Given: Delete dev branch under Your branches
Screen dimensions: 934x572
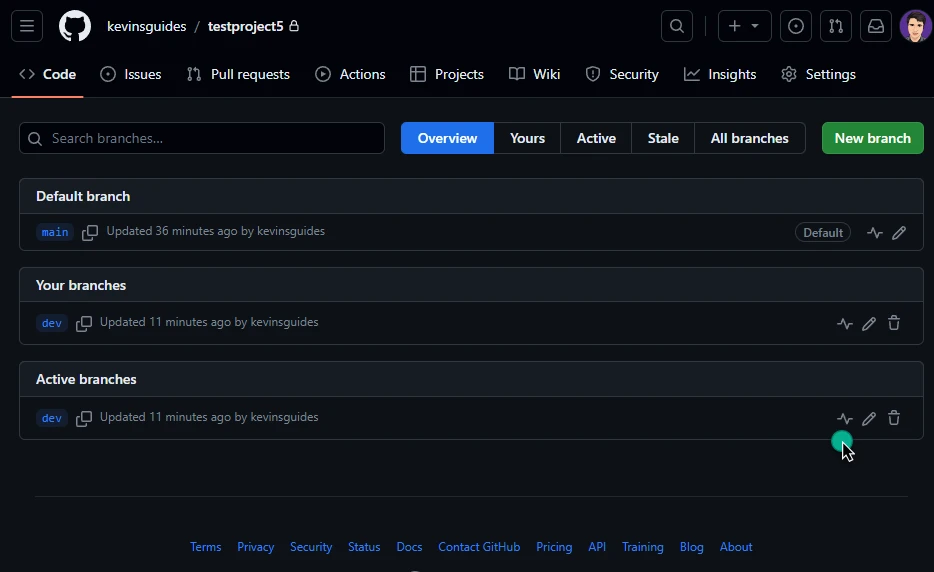Looking at the screenshot, I should pyautogui.click(x=894, y=323).
